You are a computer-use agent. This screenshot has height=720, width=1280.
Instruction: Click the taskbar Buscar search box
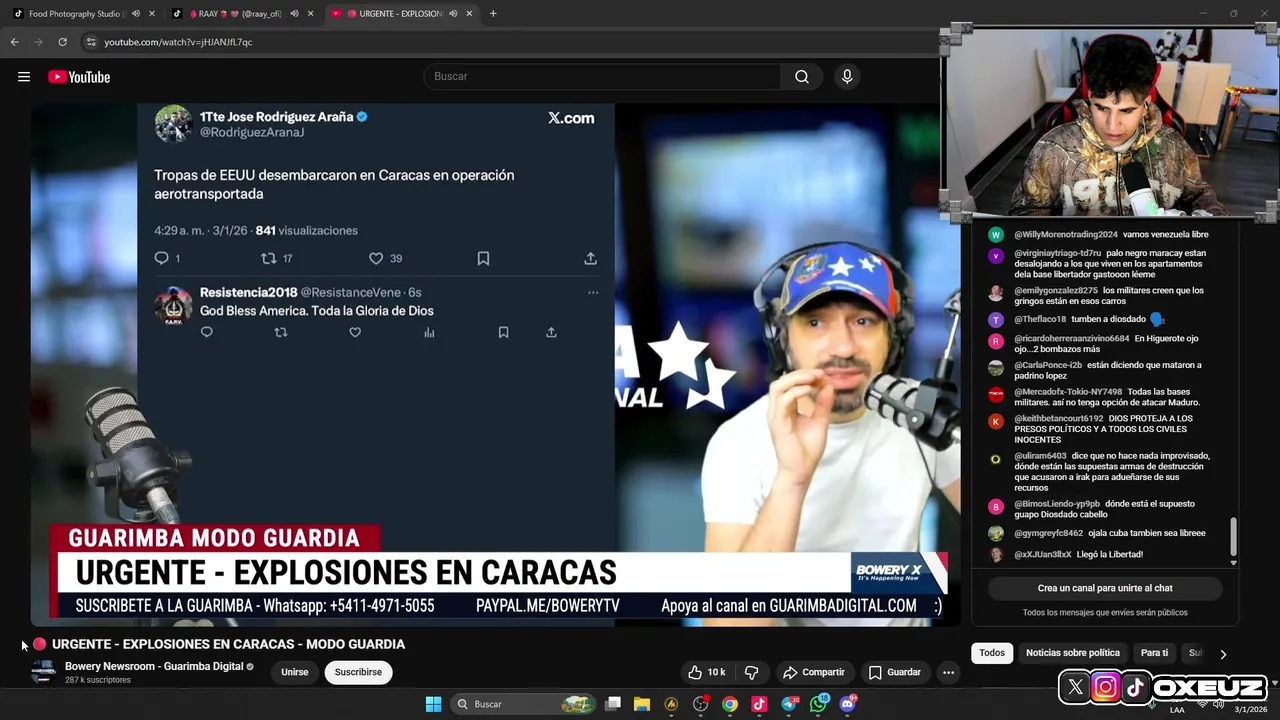(523, 704)
